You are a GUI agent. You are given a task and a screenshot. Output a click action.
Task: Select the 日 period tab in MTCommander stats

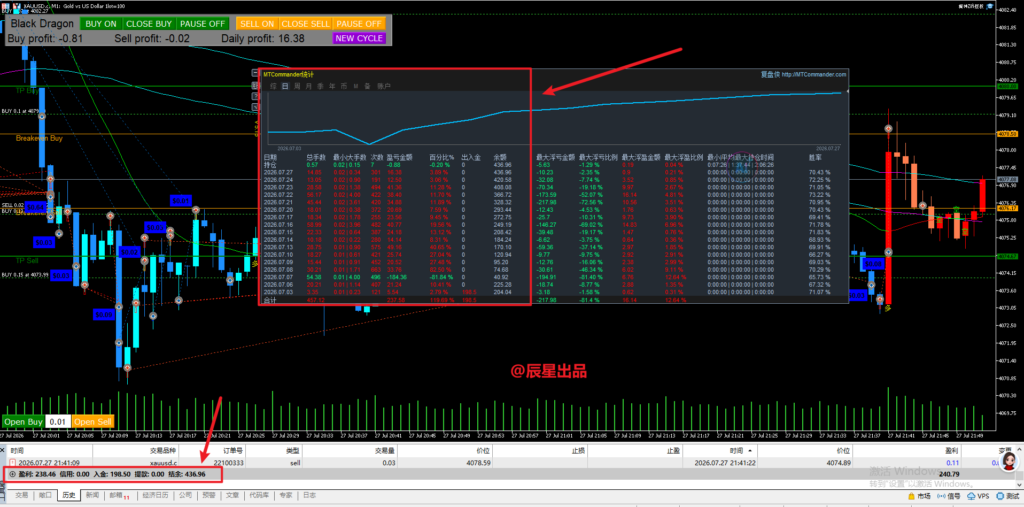point(285,86)
